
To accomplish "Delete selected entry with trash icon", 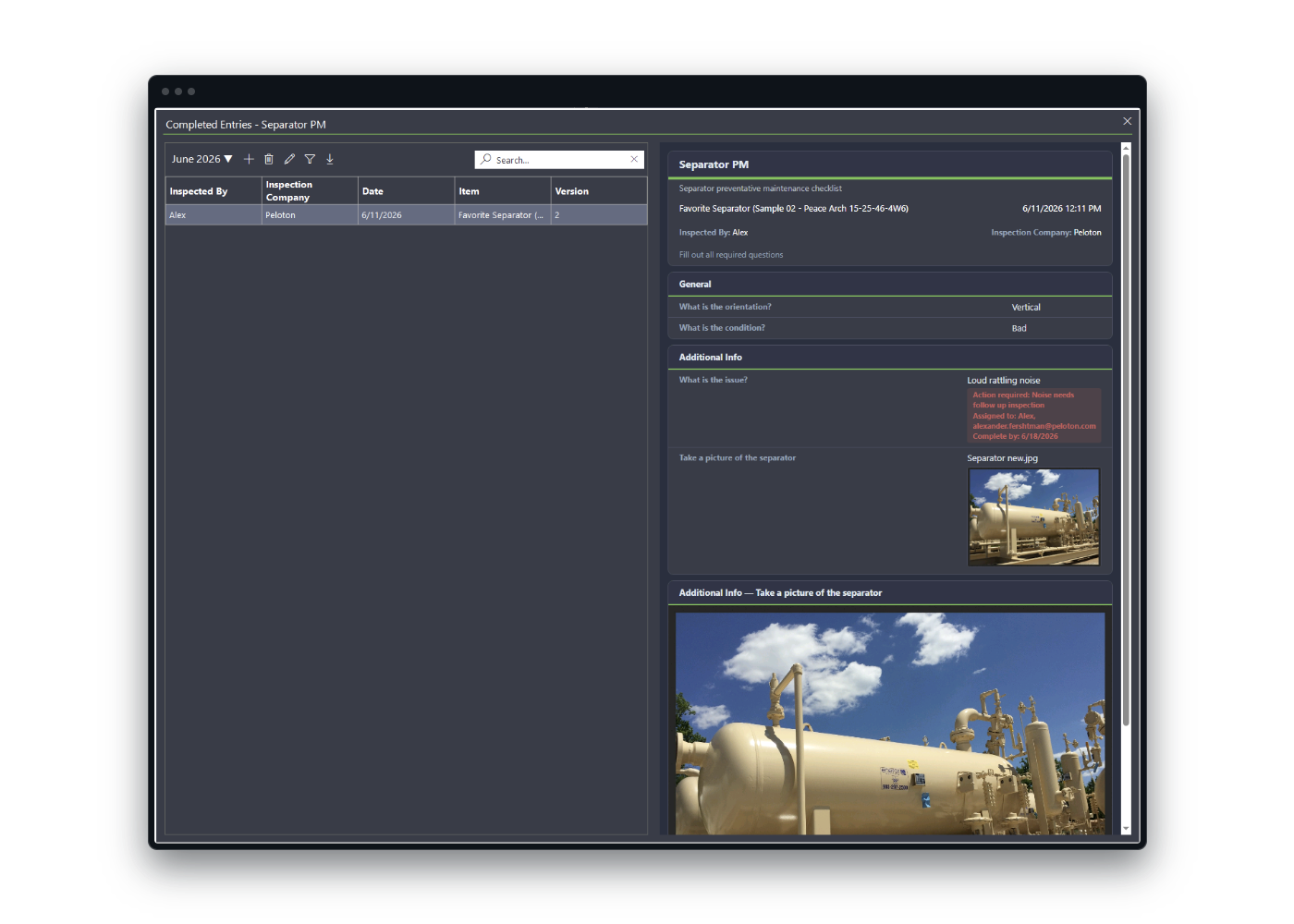I will coord(269,159).
